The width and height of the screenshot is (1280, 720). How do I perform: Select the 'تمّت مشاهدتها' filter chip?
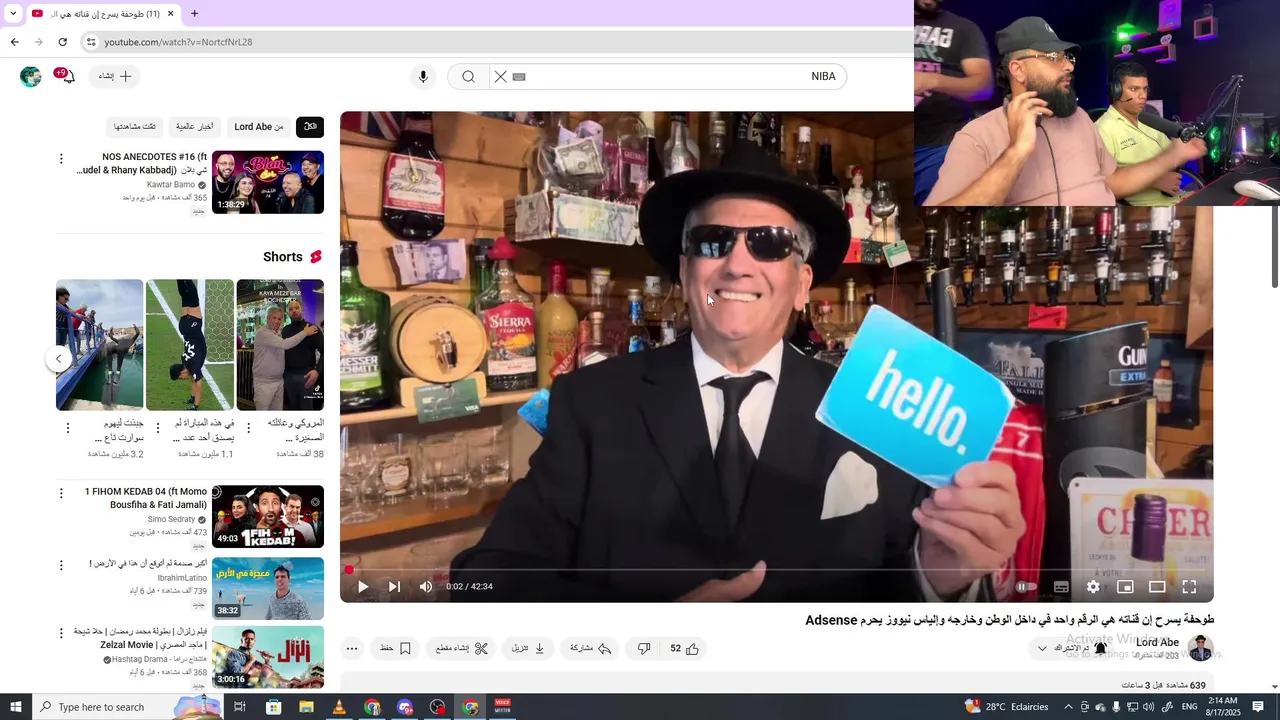[135, 127]
